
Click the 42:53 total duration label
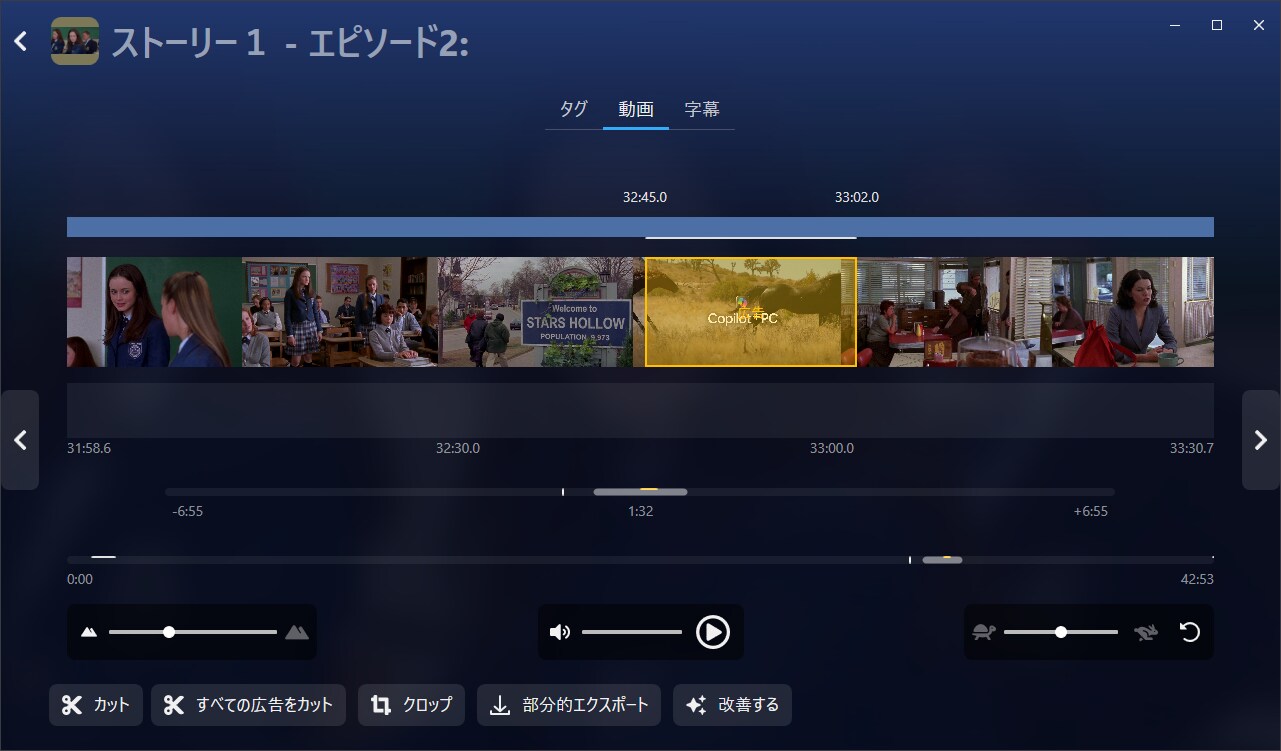[1197, 579]
